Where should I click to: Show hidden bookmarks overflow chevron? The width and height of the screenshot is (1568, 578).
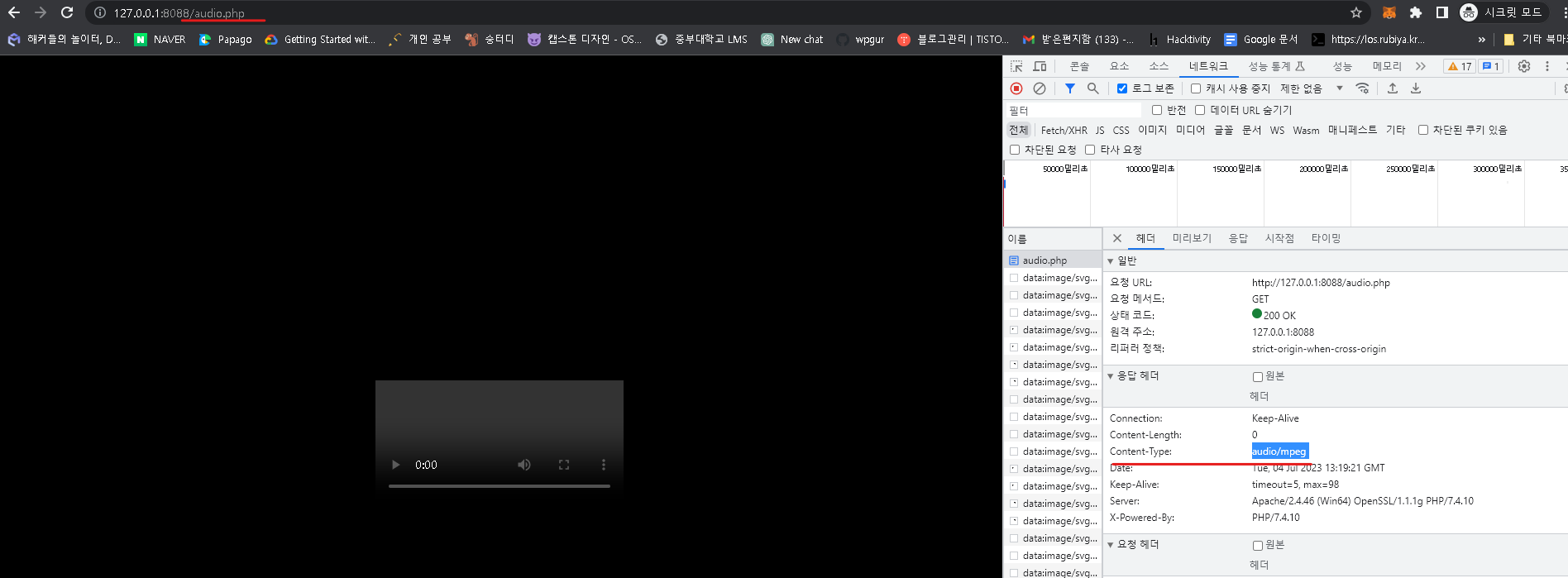[1481, 39]
